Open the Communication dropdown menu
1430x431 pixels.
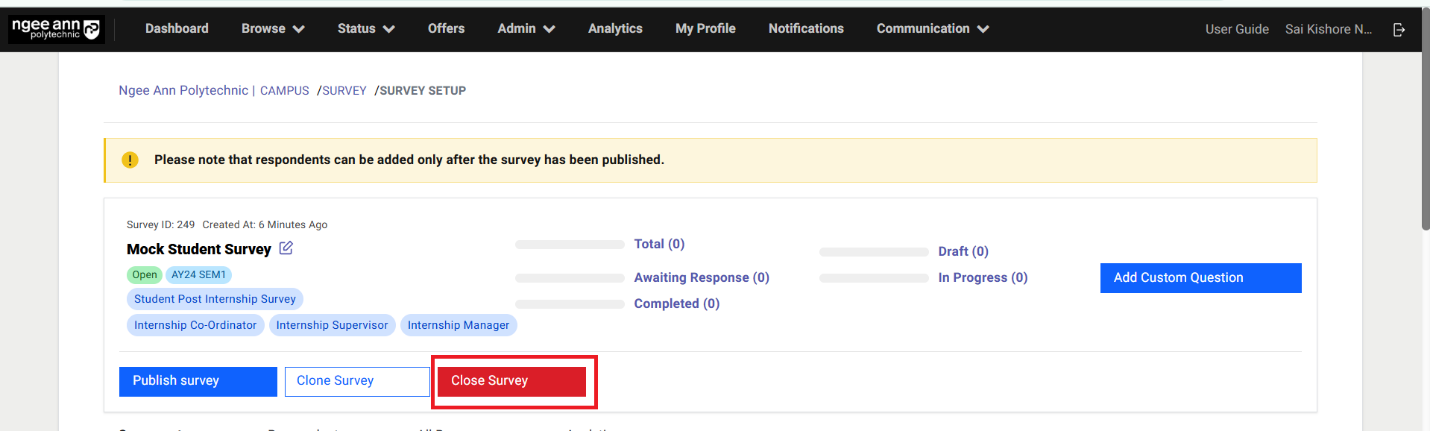932,29
